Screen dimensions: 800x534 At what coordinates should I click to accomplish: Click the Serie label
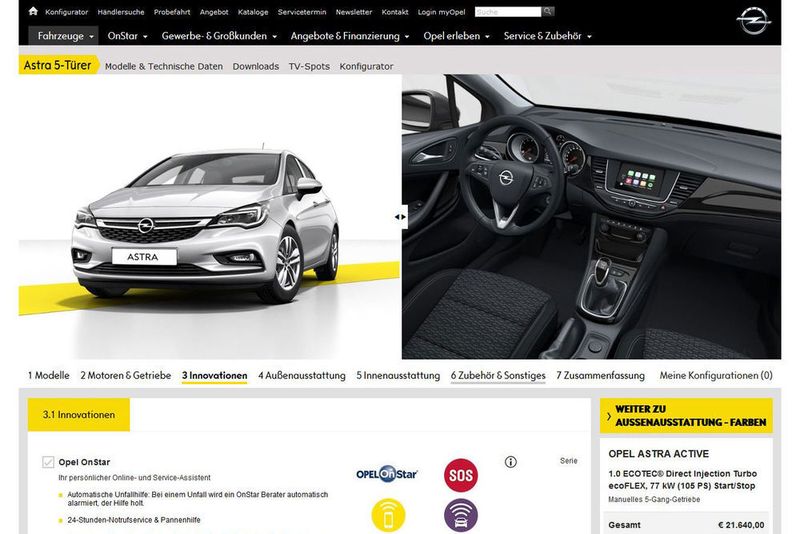(x=568, y=461)
